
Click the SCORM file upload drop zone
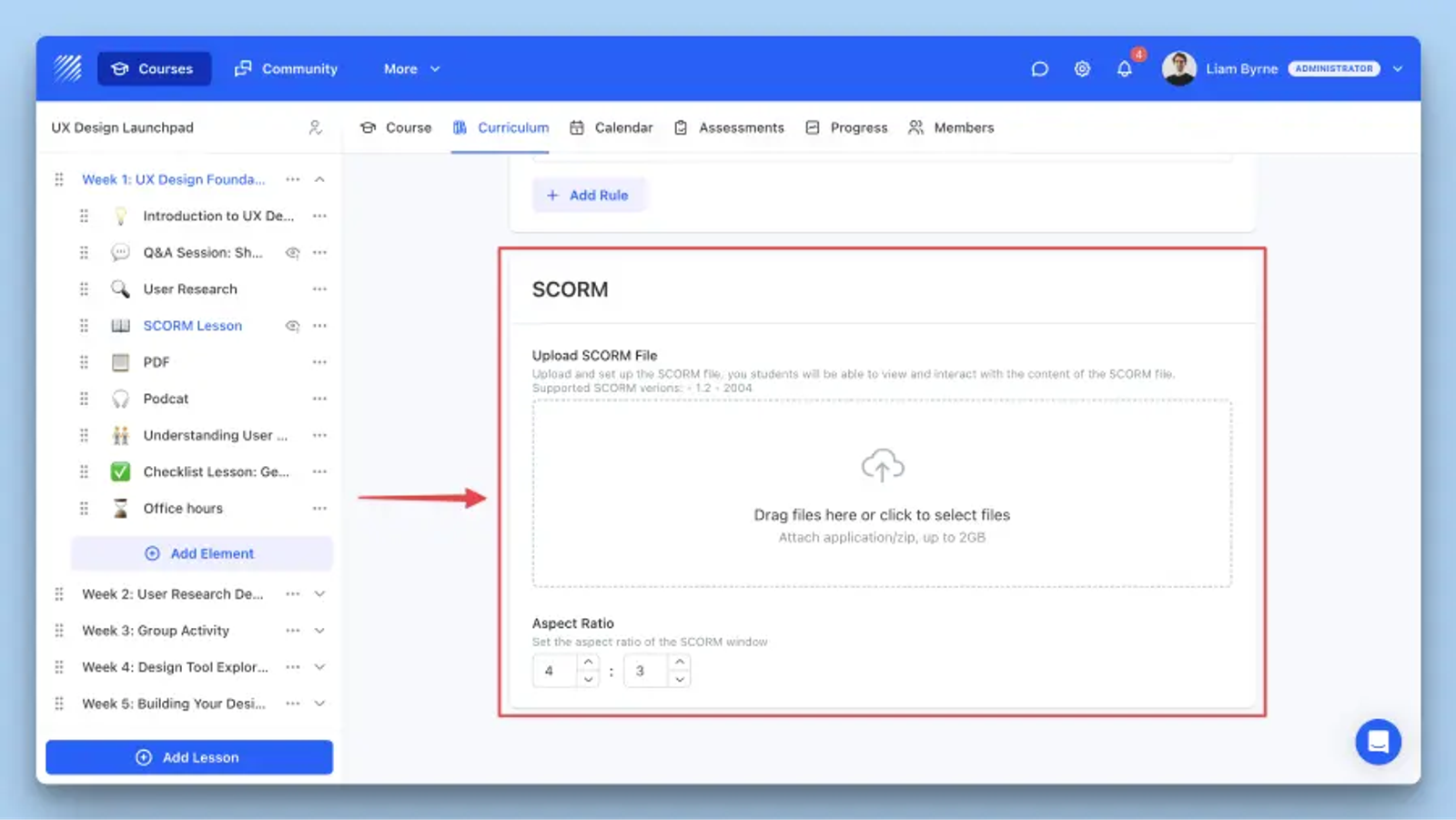click(x=882, y=493)
